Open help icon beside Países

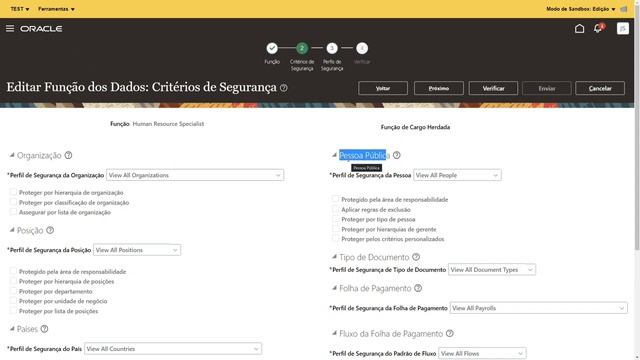[44, 329]
